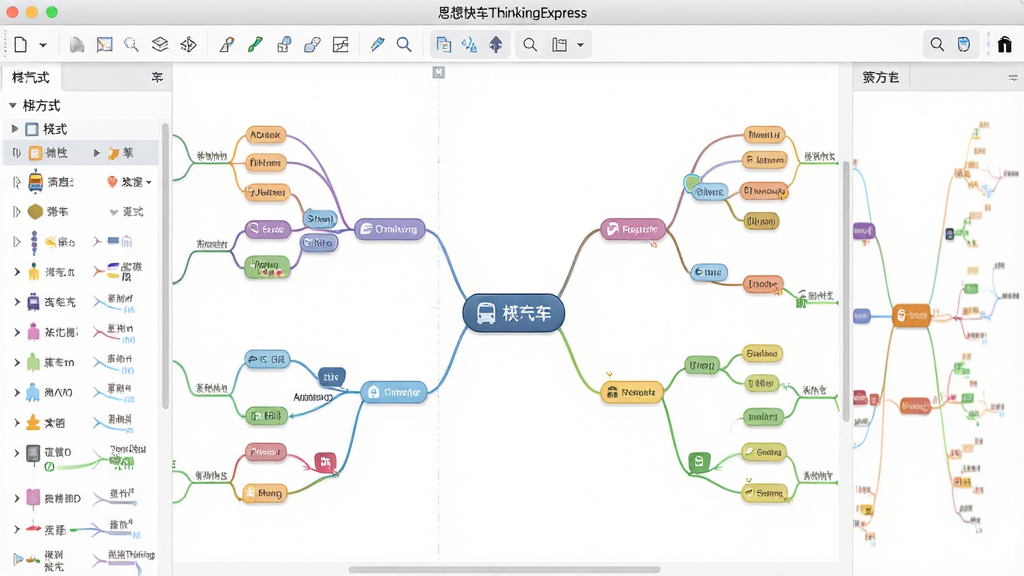1024x576 pixels.
Task: Select the blue highlighter marker tool
Action: [377, 44]
